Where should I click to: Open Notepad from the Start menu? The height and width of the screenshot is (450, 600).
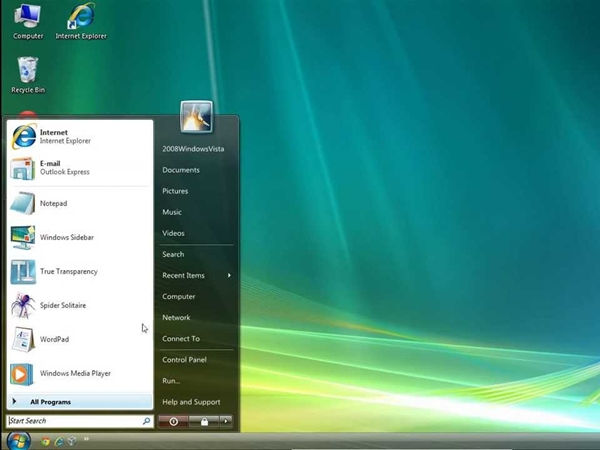pos(52,204)
